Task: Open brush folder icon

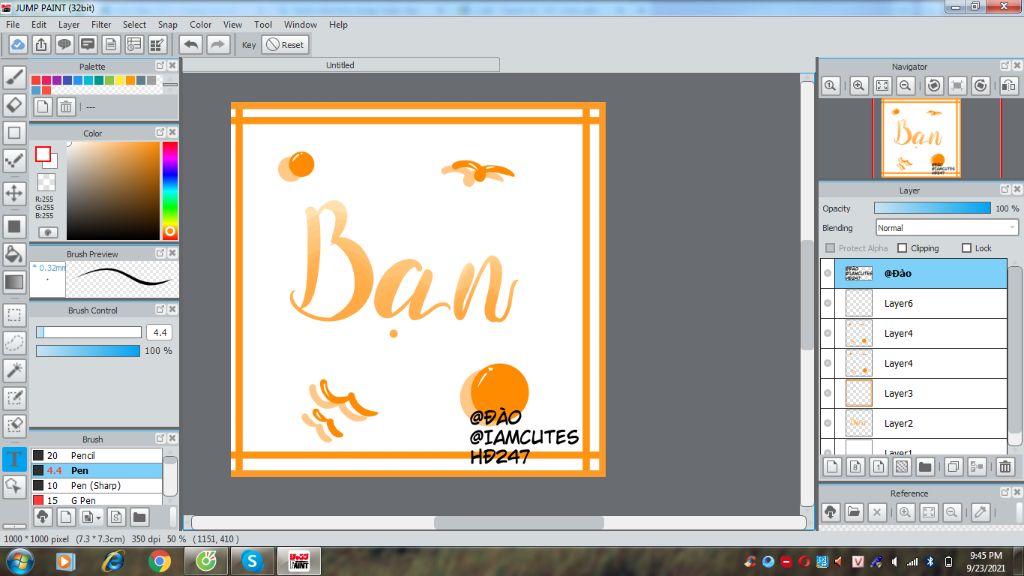Action: (139, 517)
